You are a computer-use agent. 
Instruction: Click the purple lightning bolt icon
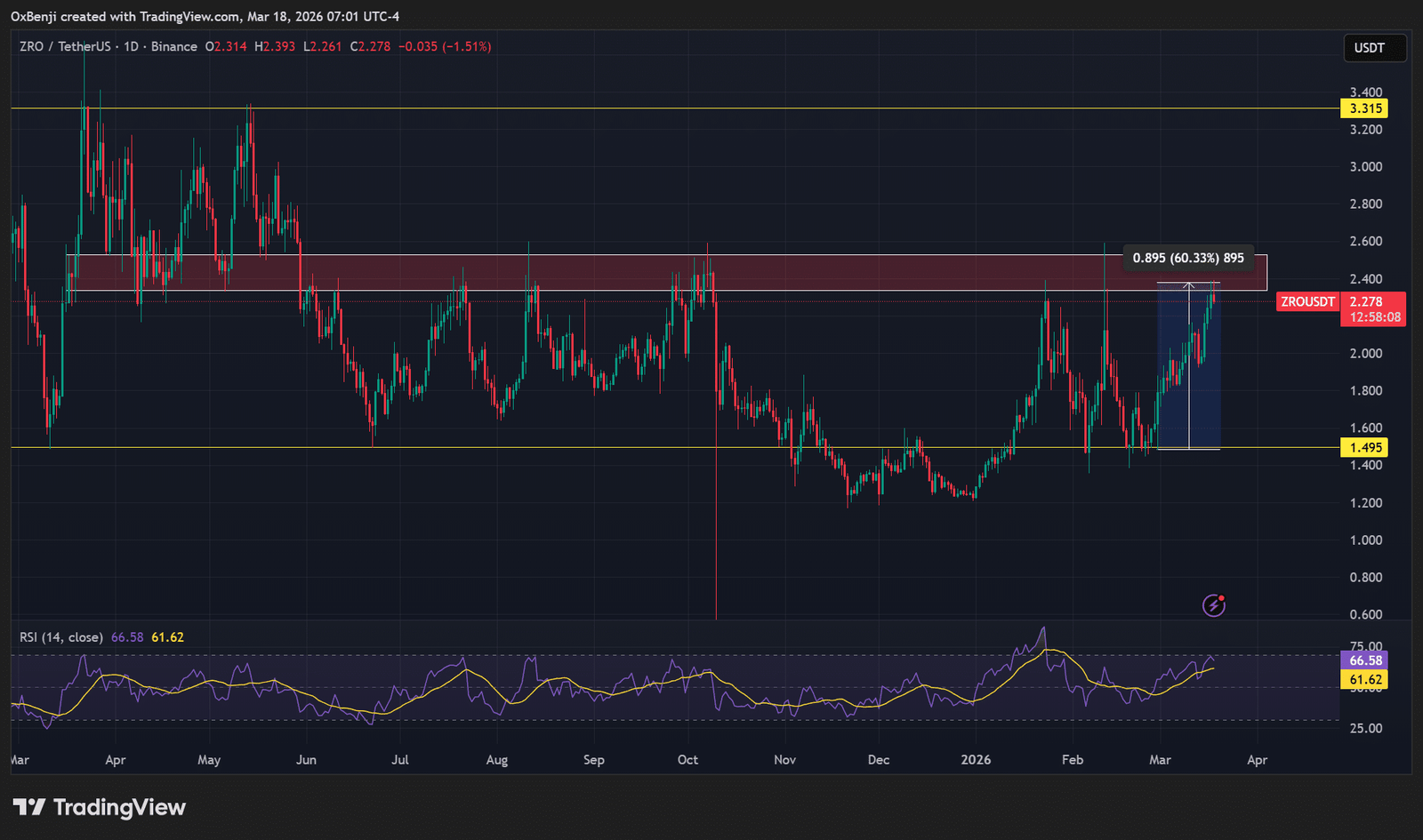(x=1214, y=605)
